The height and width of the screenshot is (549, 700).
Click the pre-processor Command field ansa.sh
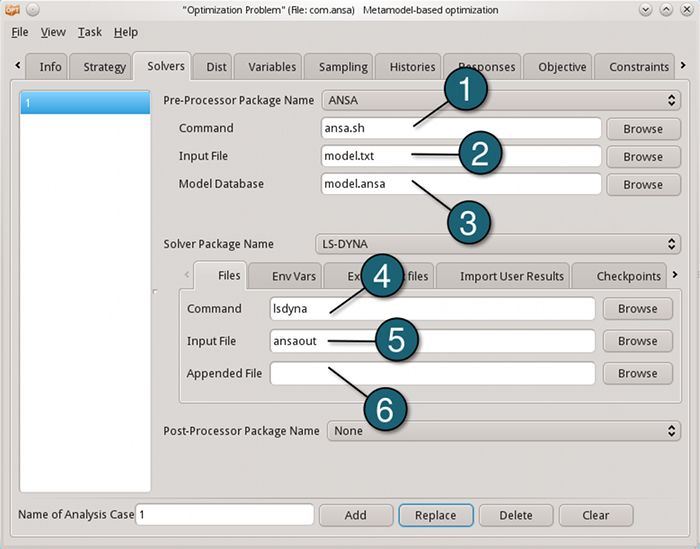(x=461, y=129)
